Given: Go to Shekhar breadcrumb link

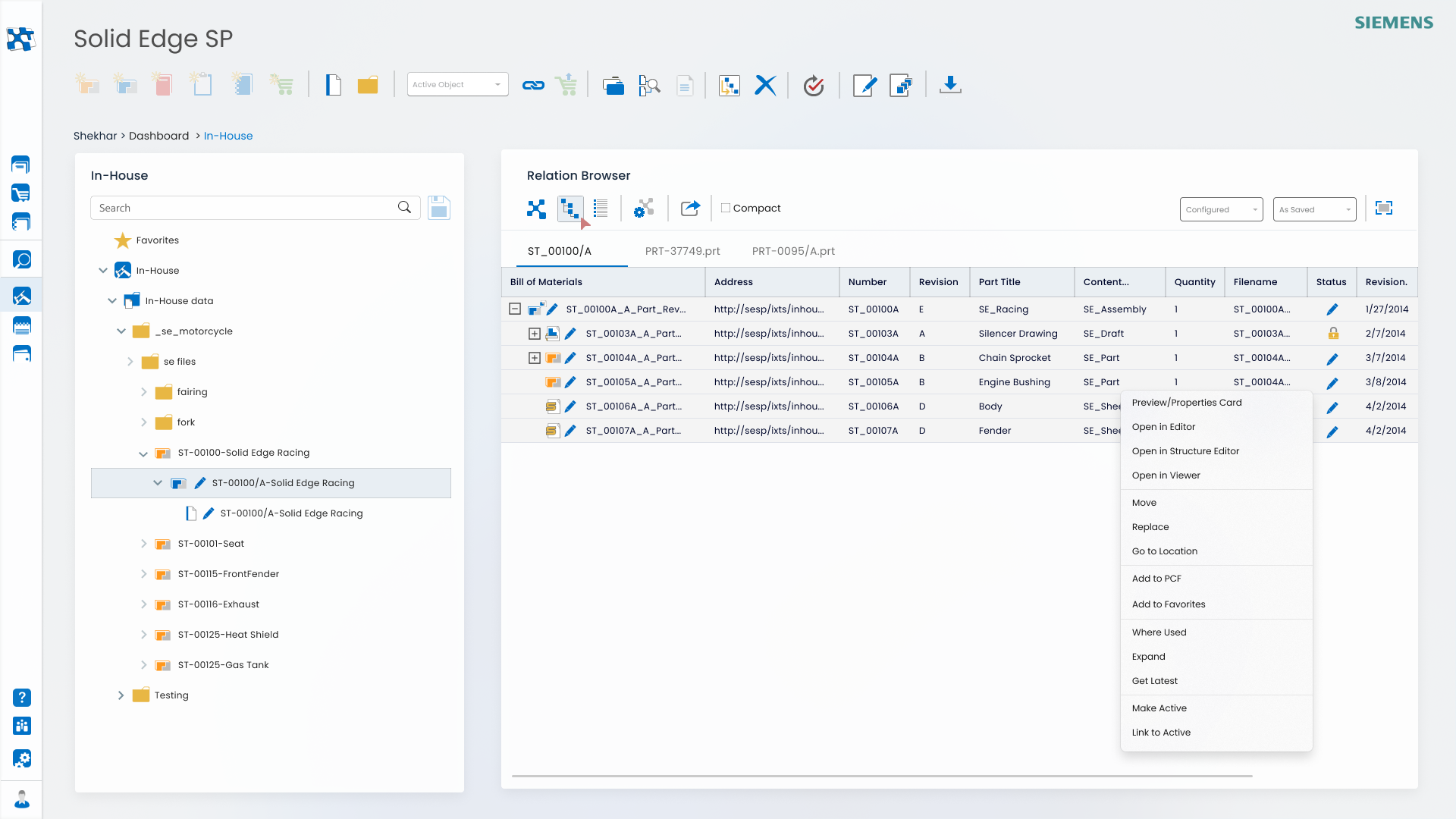Looking at the screenshot, I should 96,136.
